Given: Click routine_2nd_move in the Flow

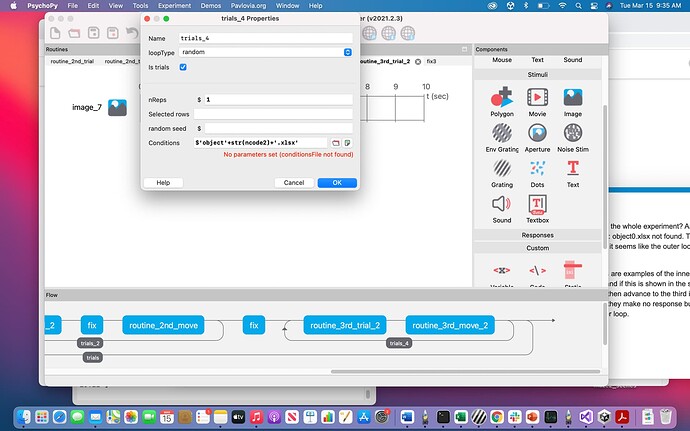Looking at the screenshot, I should coord(163,325).
